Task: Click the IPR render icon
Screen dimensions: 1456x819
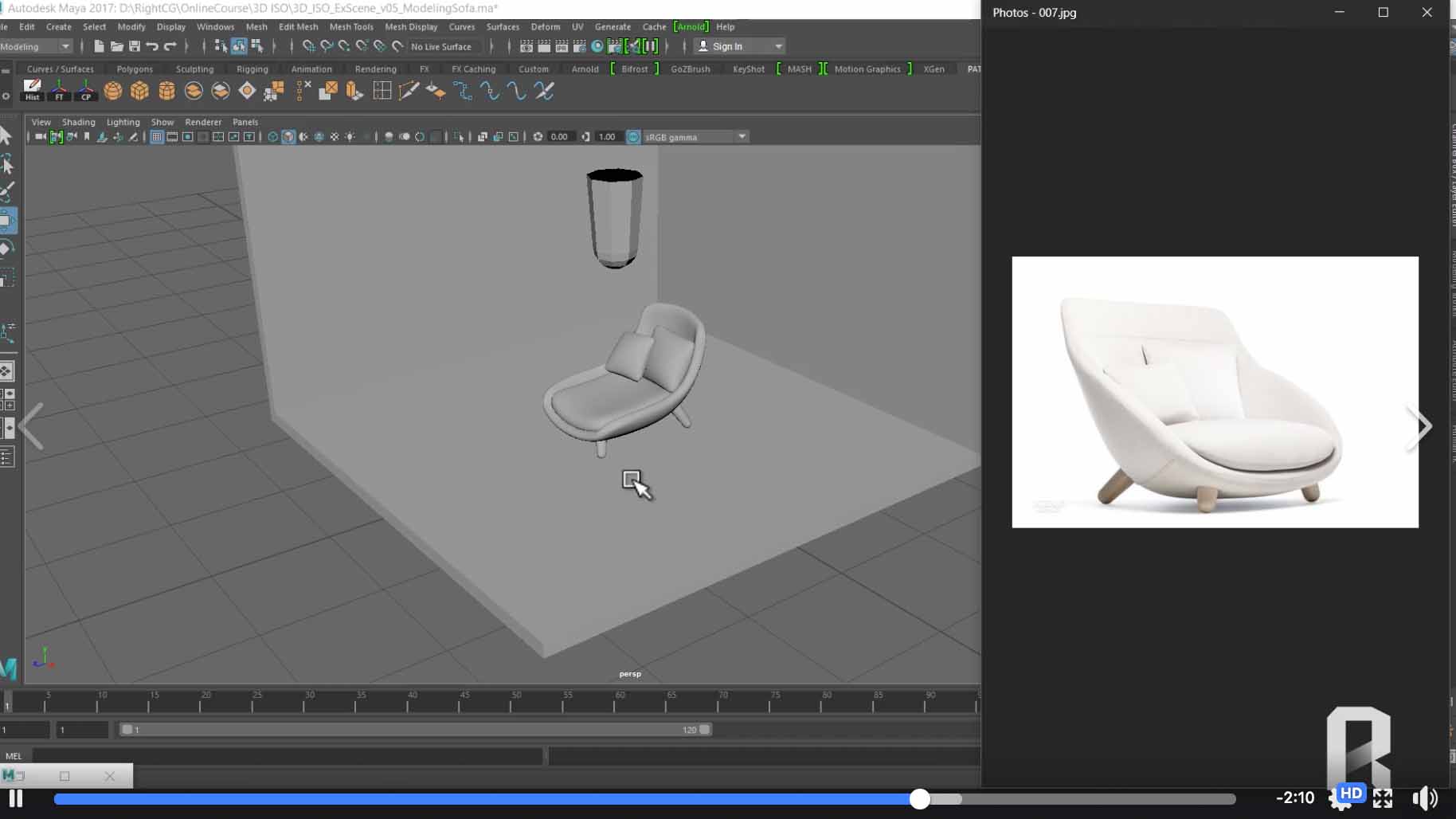Action: point(562,46)
